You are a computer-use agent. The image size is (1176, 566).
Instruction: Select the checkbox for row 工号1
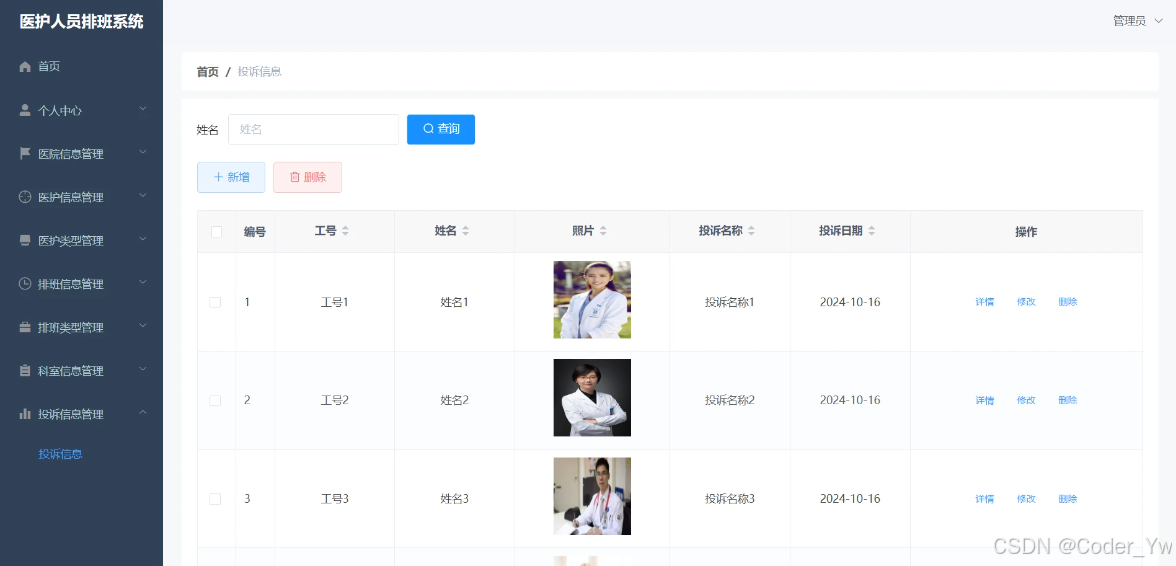pos(215,302)
